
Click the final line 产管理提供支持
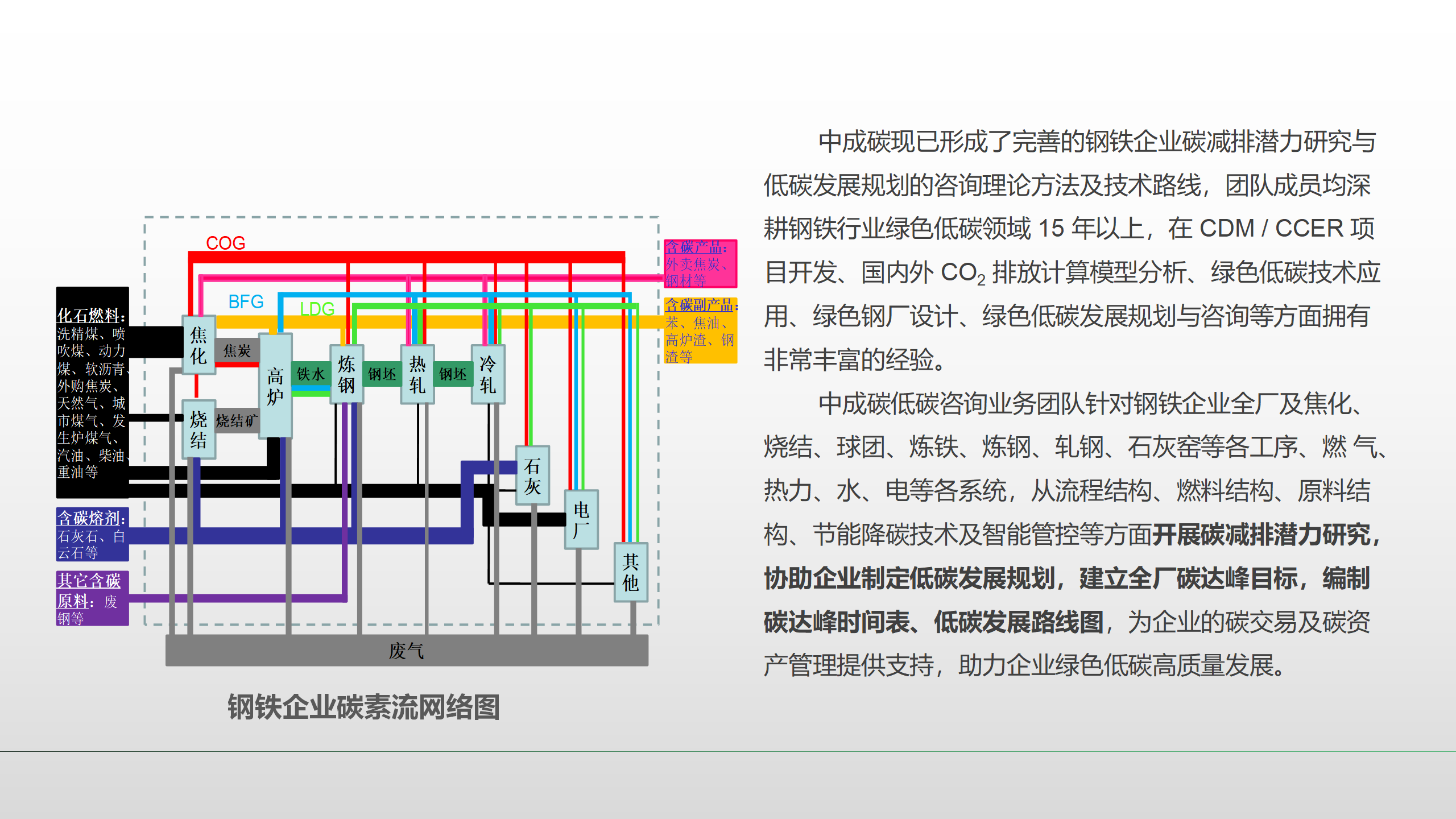point(1024,665)
